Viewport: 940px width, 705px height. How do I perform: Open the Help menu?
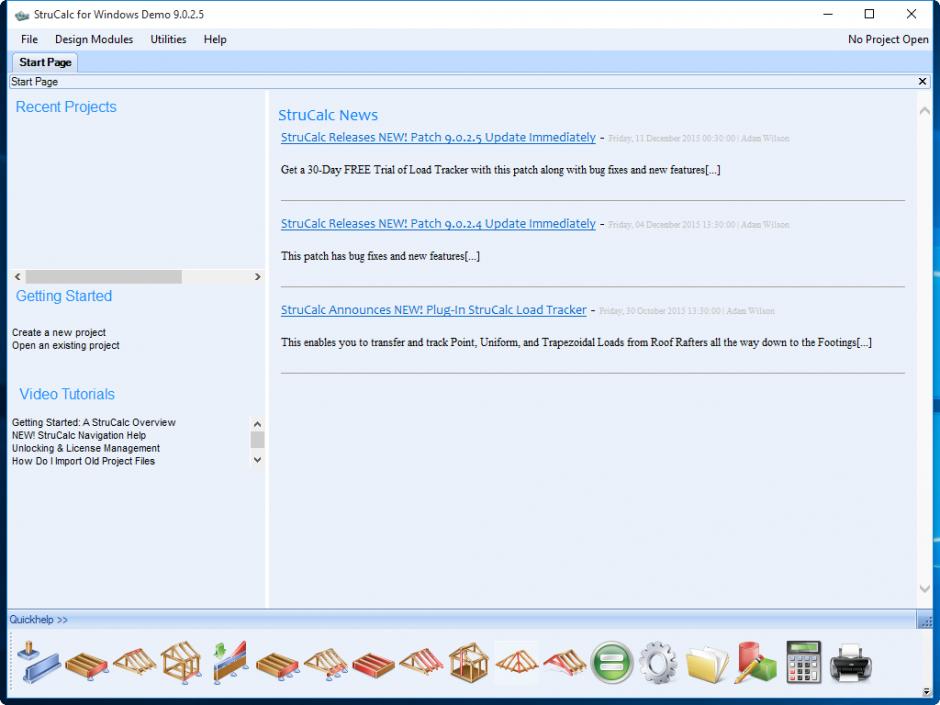(x=215, y=40)
